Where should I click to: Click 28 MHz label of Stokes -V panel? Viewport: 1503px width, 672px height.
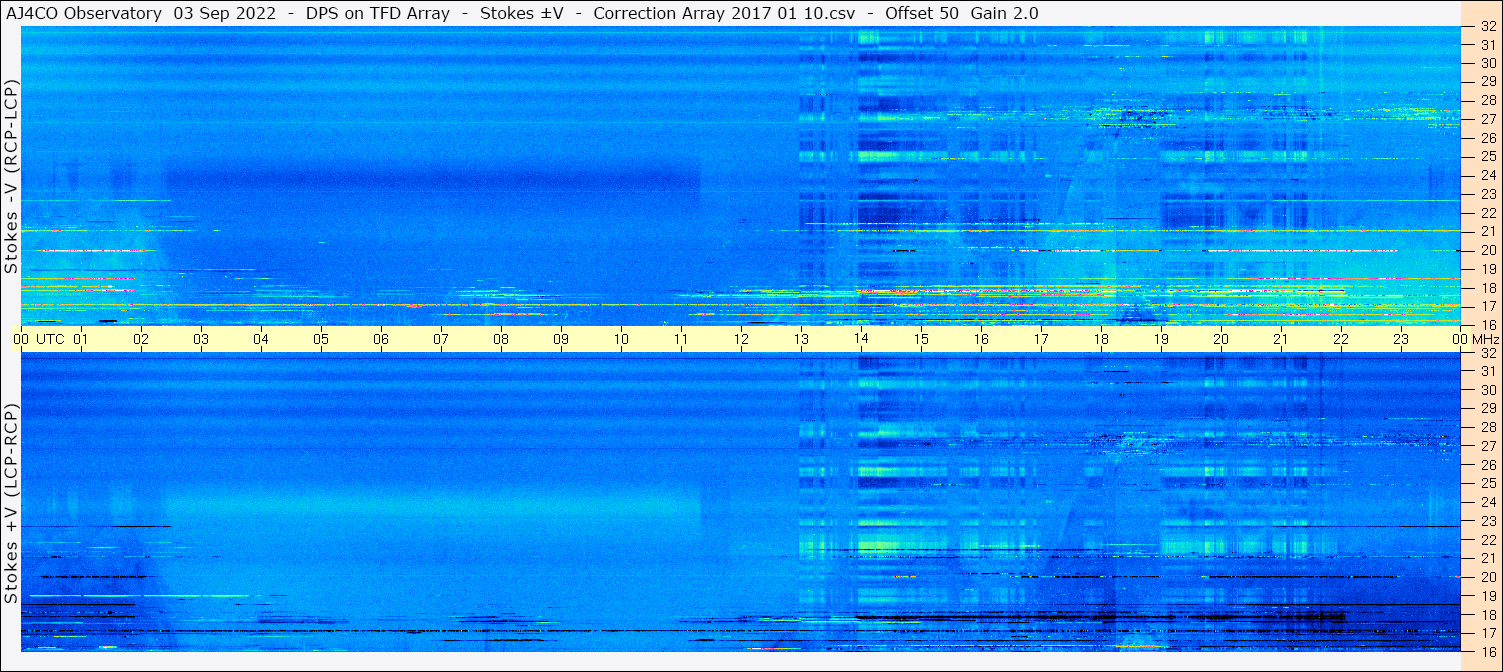click(x=1487, y=100)
